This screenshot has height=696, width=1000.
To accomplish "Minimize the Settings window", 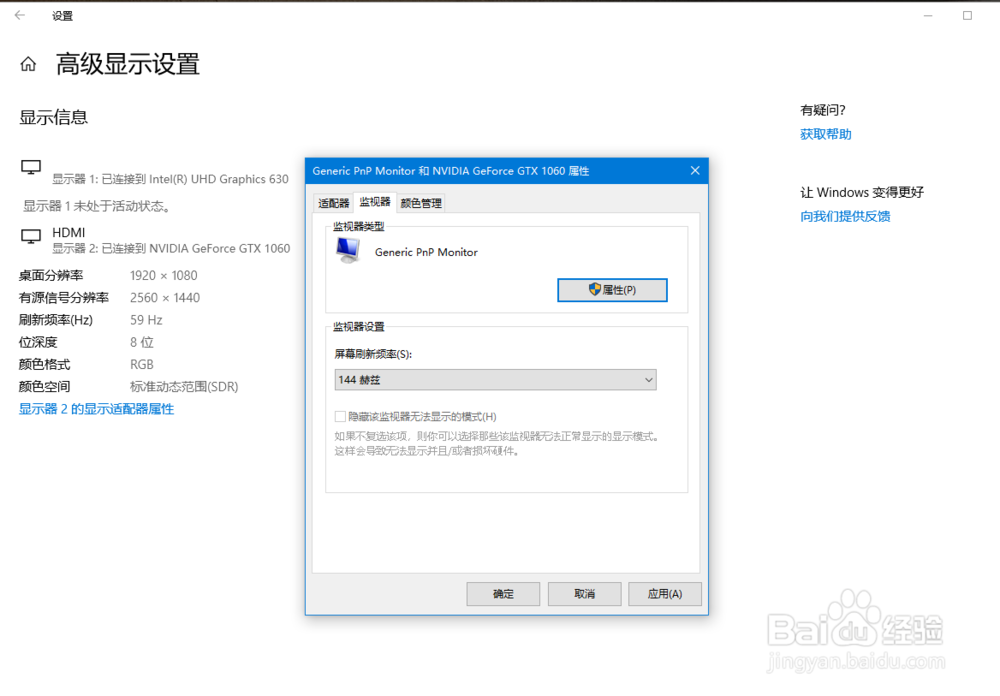I will pos(928,15).
